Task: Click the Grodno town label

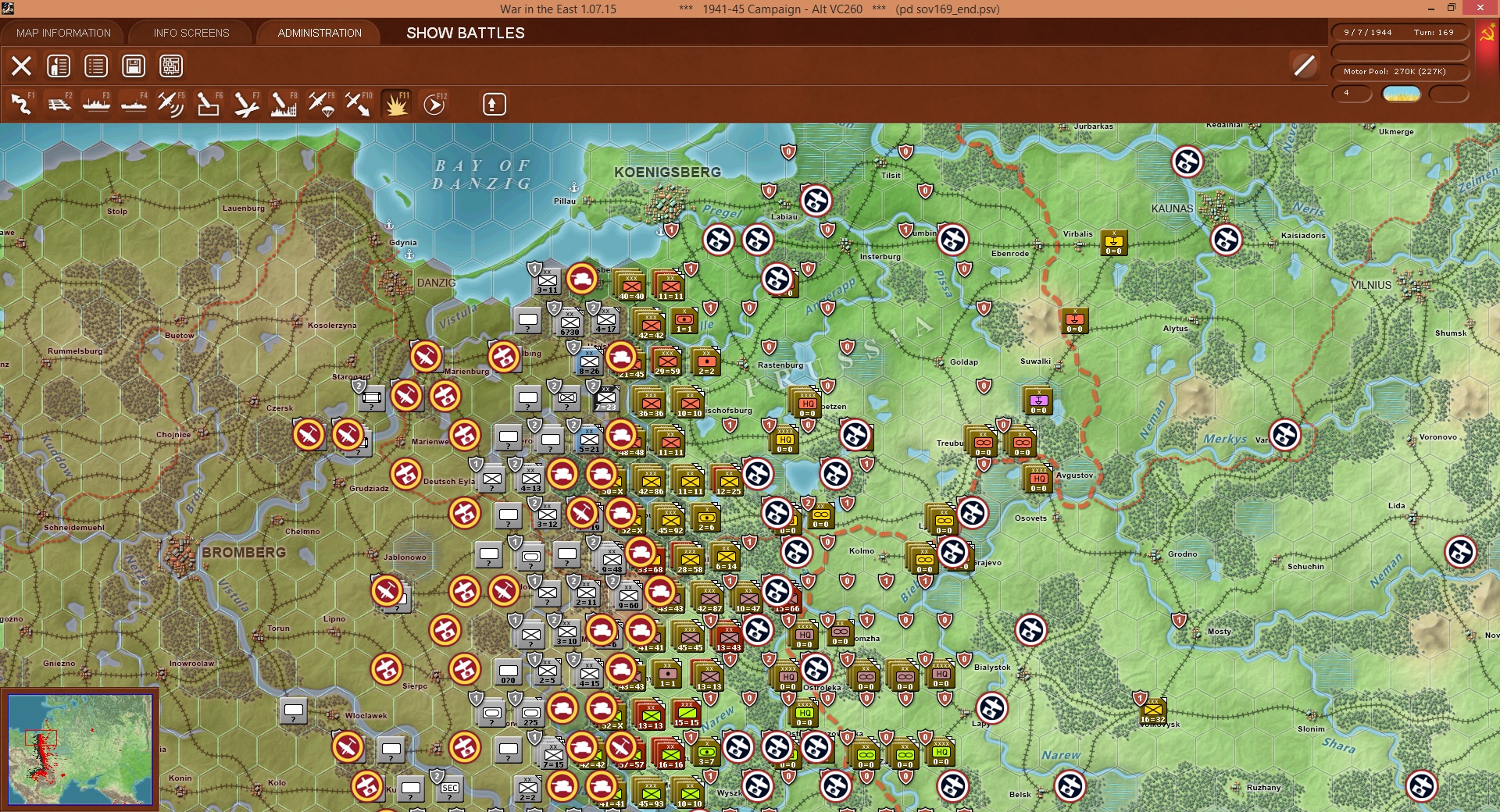Action: tap(1182, 554)
